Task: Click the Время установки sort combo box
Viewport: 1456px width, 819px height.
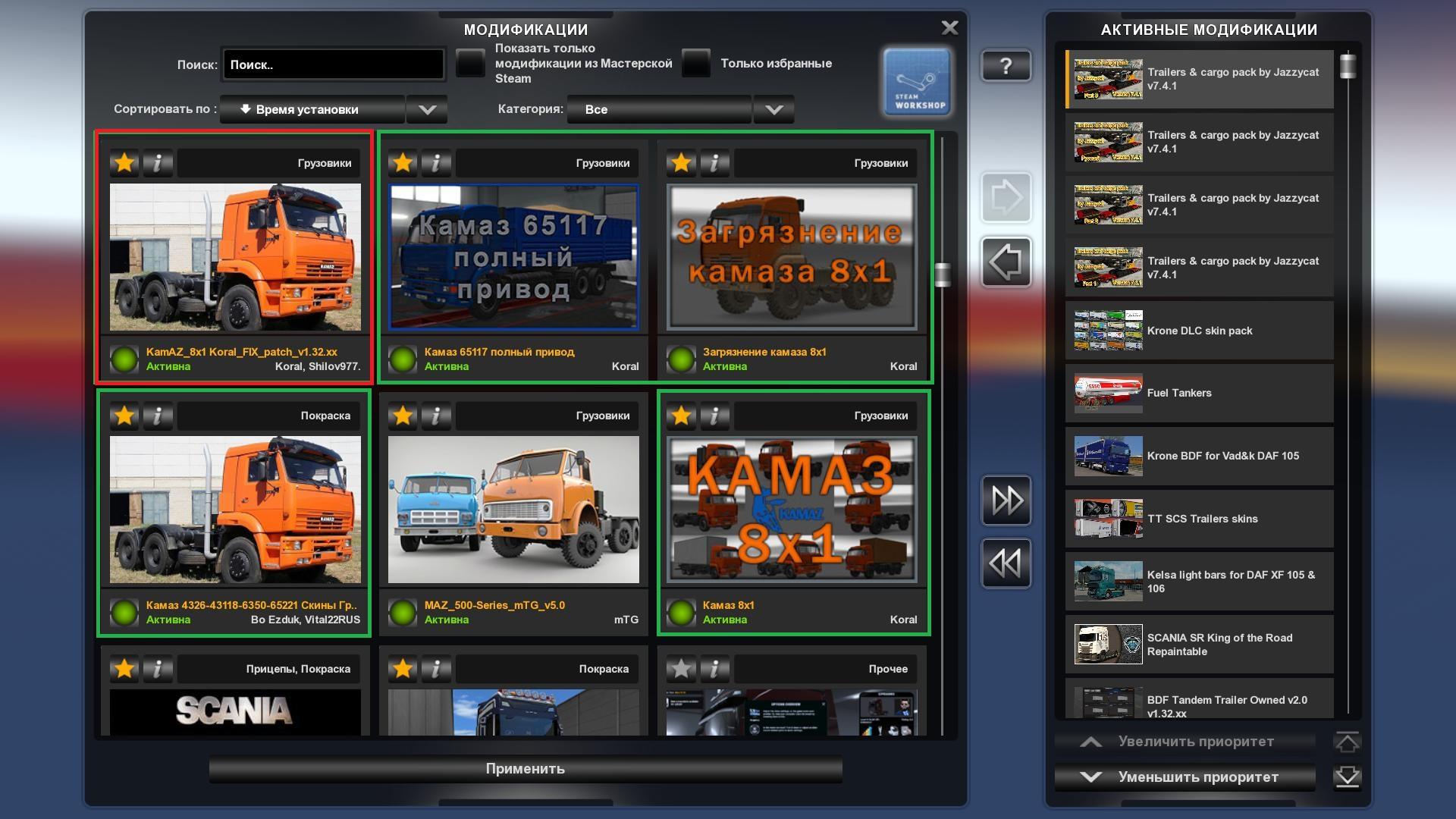Action: coord(312,110)
